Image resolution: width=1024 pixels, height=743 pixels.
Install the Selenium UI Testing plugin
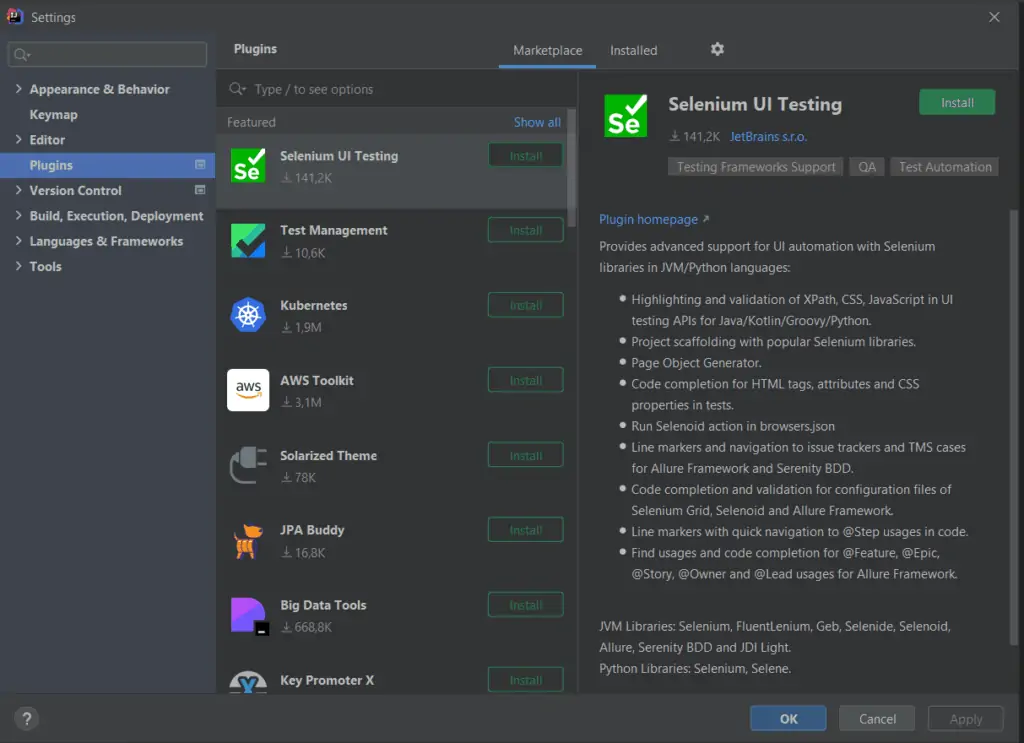pyautogui.click(x=957, y=101)
